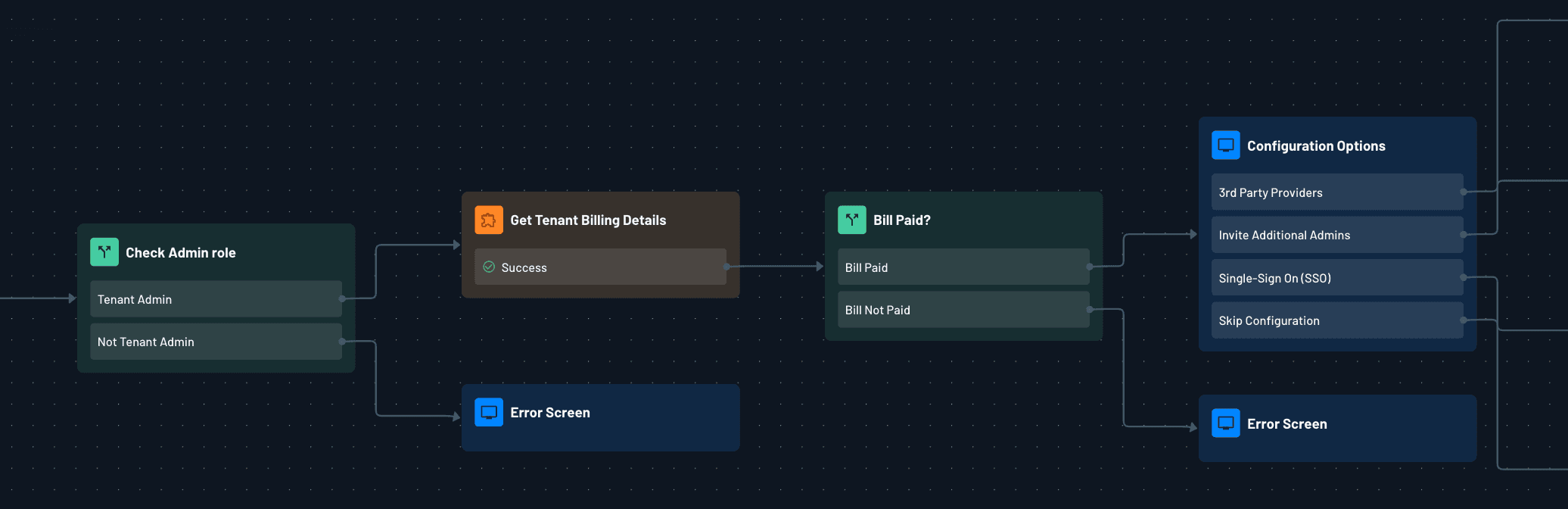Click the Configuration Options screen icon
Viewport: 1568px width, 509px height.
pyautogui.click(x=1226, y=145)
